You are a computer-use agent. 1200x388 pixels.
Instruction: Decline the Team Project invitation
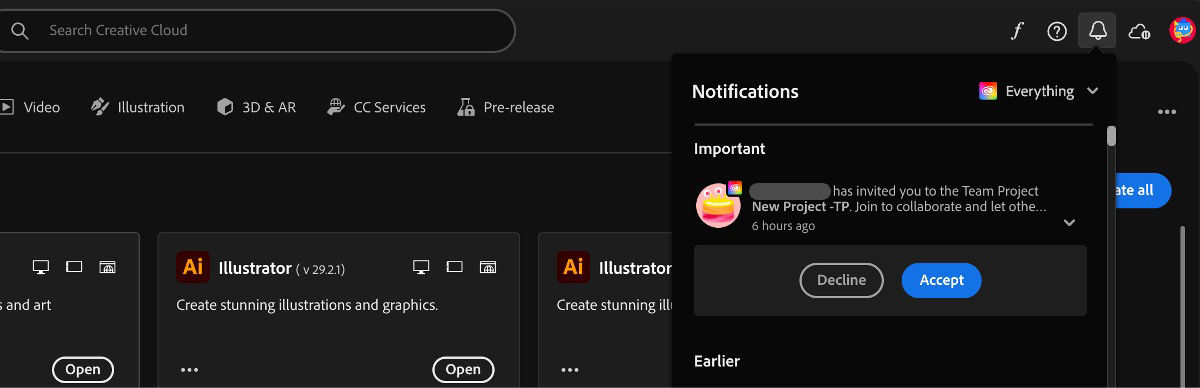click(x=841, y=280)
